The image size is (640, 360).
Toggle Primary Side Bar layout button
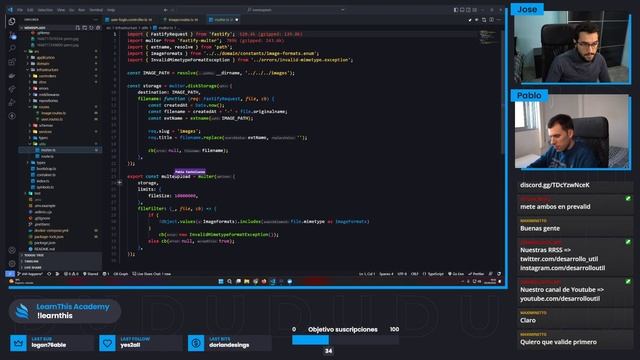point(456,10)
